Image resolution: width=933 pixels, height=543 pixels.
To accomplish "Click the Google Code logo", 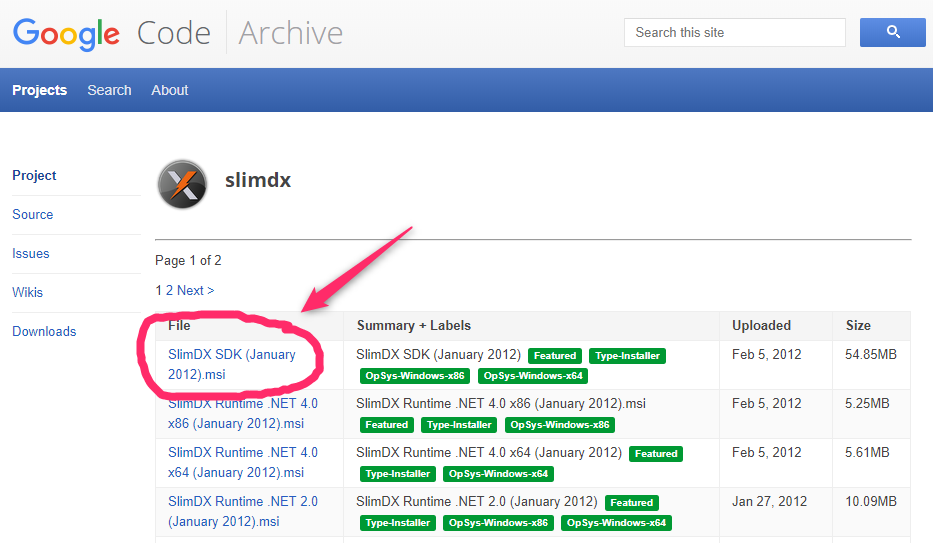I will [x=112, y=33].
